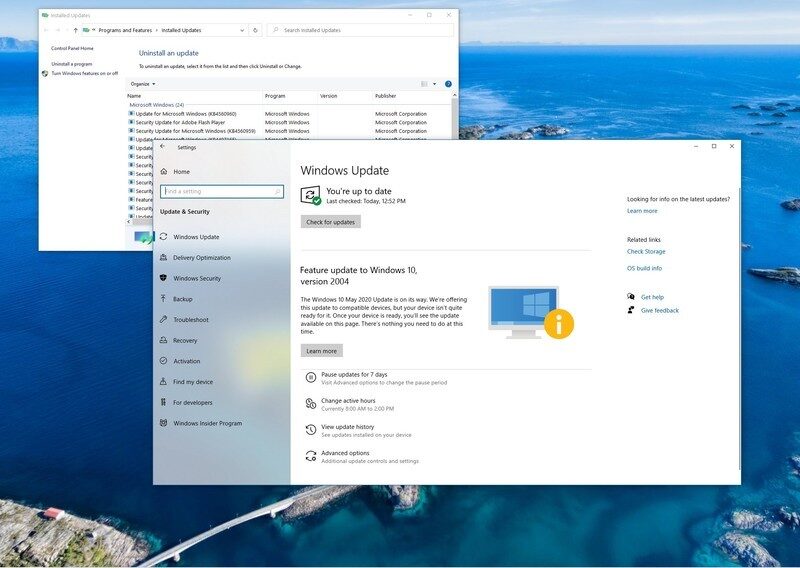Click the shield icon for Windows Security
Screen dimensions: 800x568
tap(163, 278)
